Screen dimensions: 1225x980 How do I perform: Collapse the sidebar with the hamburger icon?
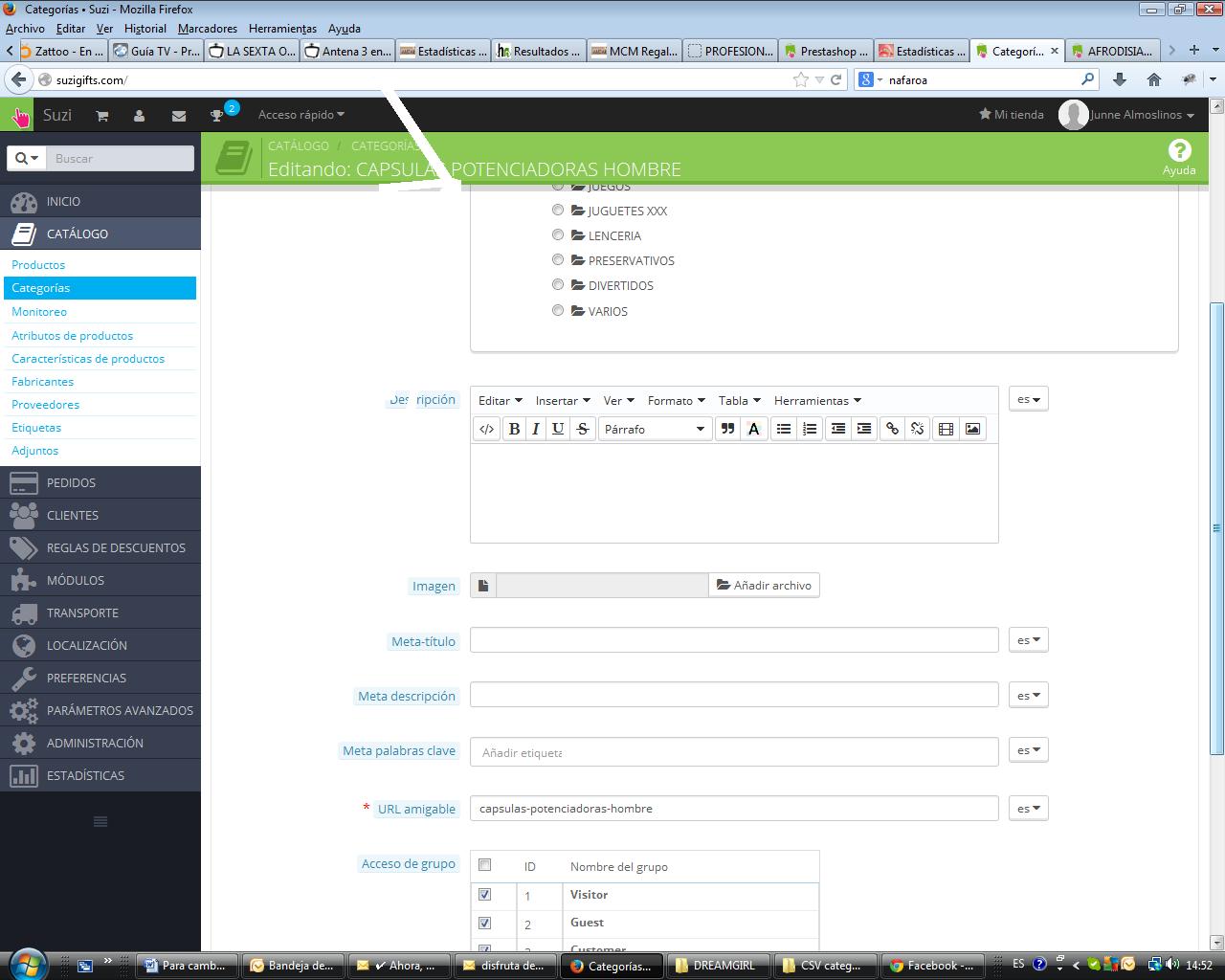point(100,821)
